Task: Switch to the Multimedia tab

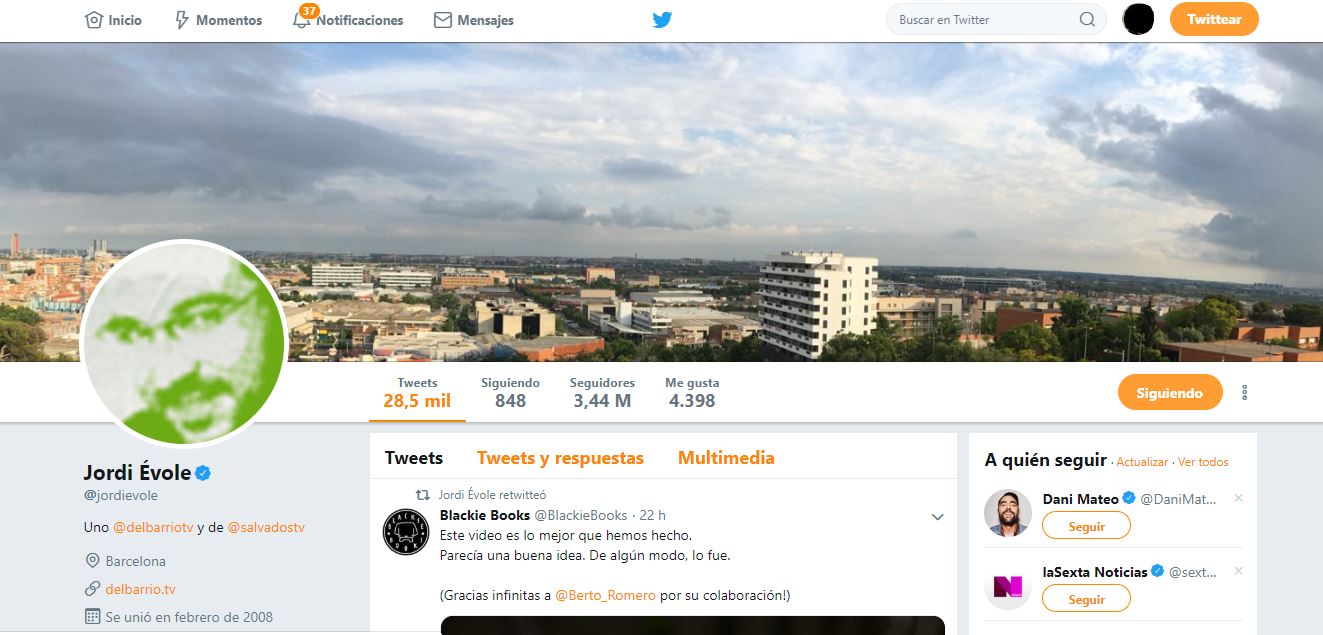Action: [726, 458]
